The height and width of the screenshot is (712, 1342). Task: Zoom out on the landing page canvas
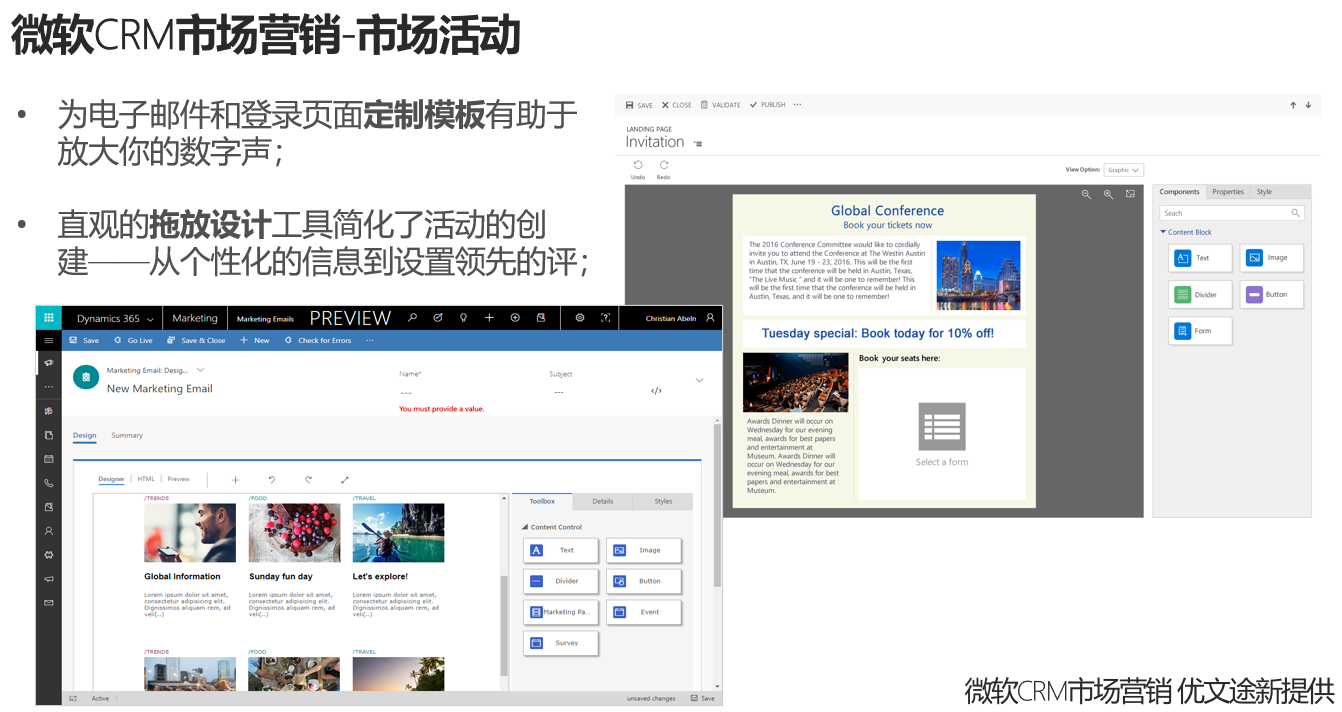[1086, 195]
